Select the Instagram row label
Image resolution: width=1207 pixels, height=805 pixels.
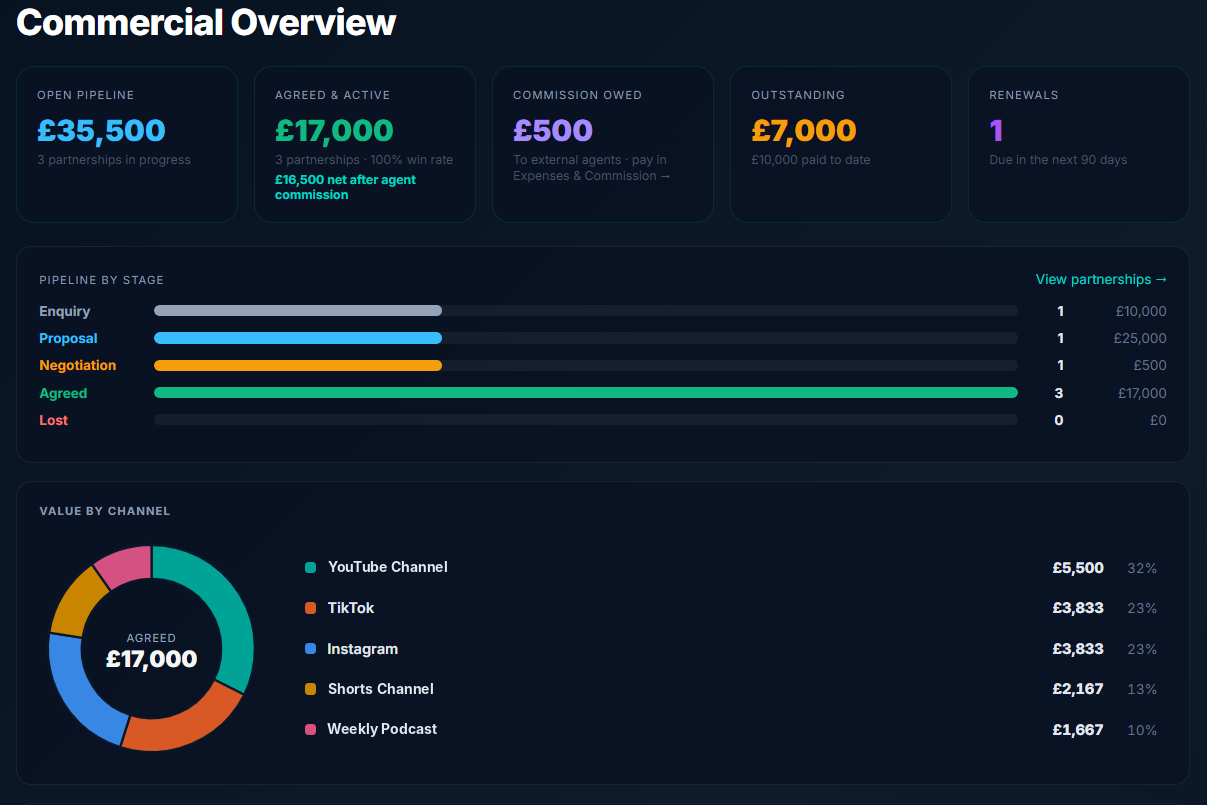pyautogui.click(x=363, y=649)
